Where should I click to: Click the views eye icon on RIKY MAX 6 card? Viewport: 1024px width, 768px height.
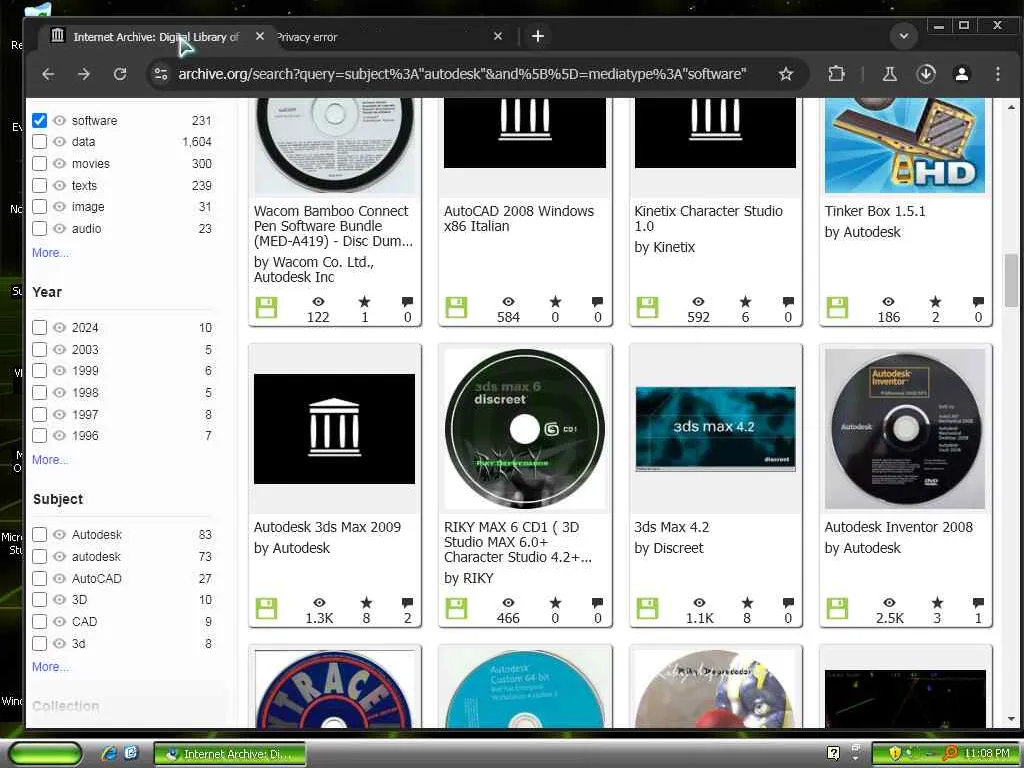pyautogui.click(x=508, y=603)
